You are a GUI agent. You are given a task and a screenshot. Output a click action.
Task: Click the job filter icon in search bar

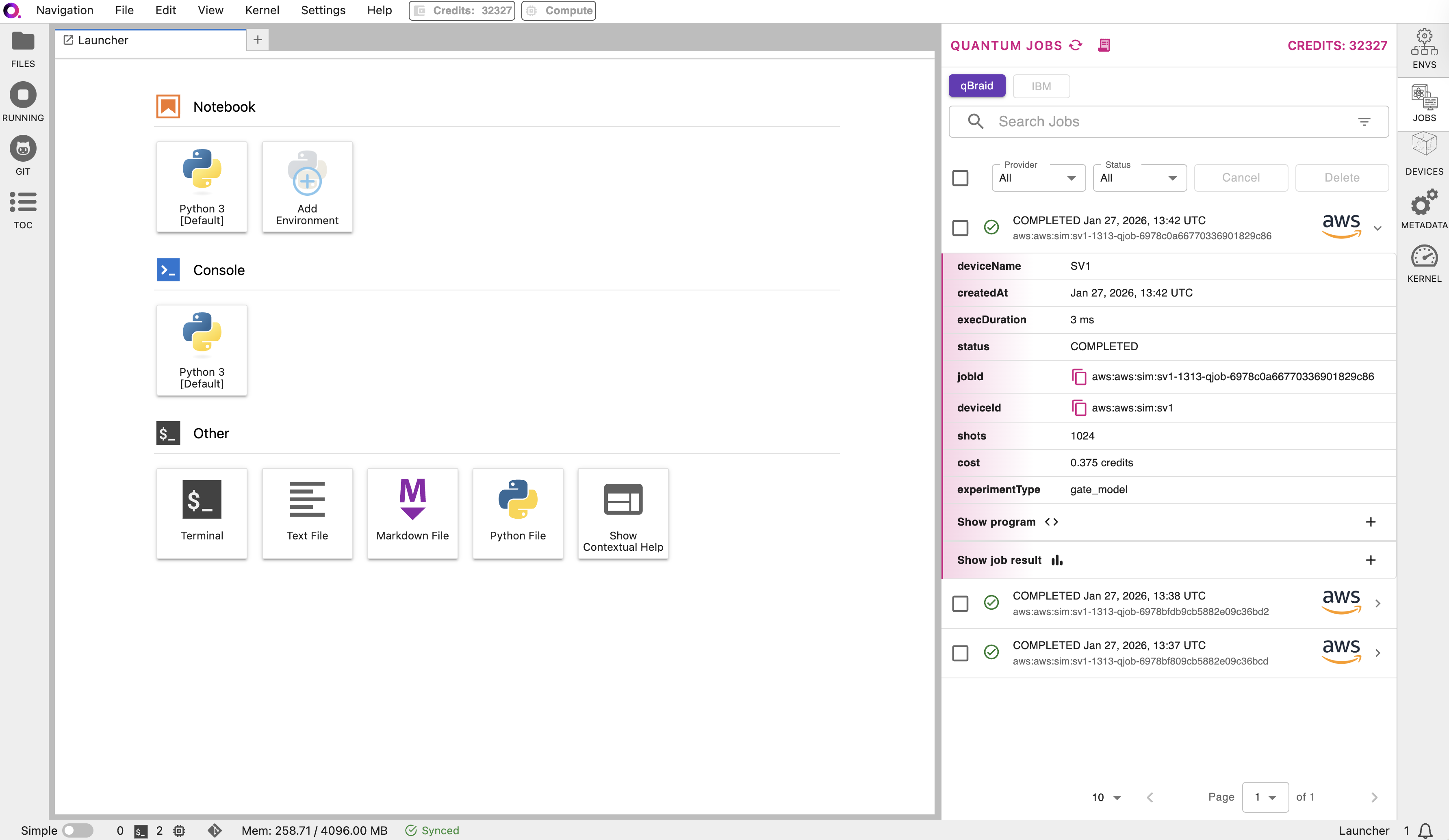(1364, 121)
